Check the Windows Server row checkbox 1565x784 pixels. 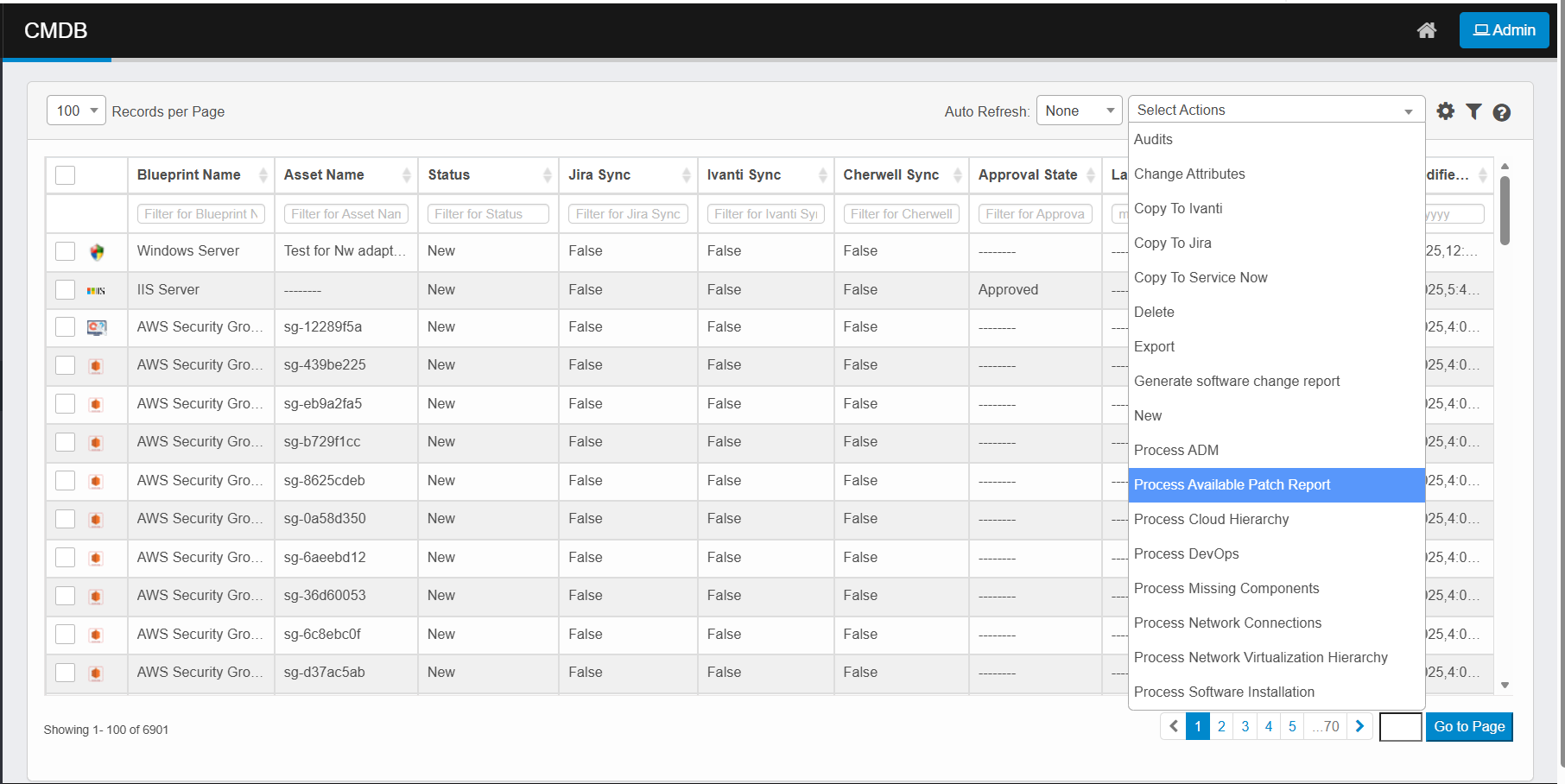(66, 251)
